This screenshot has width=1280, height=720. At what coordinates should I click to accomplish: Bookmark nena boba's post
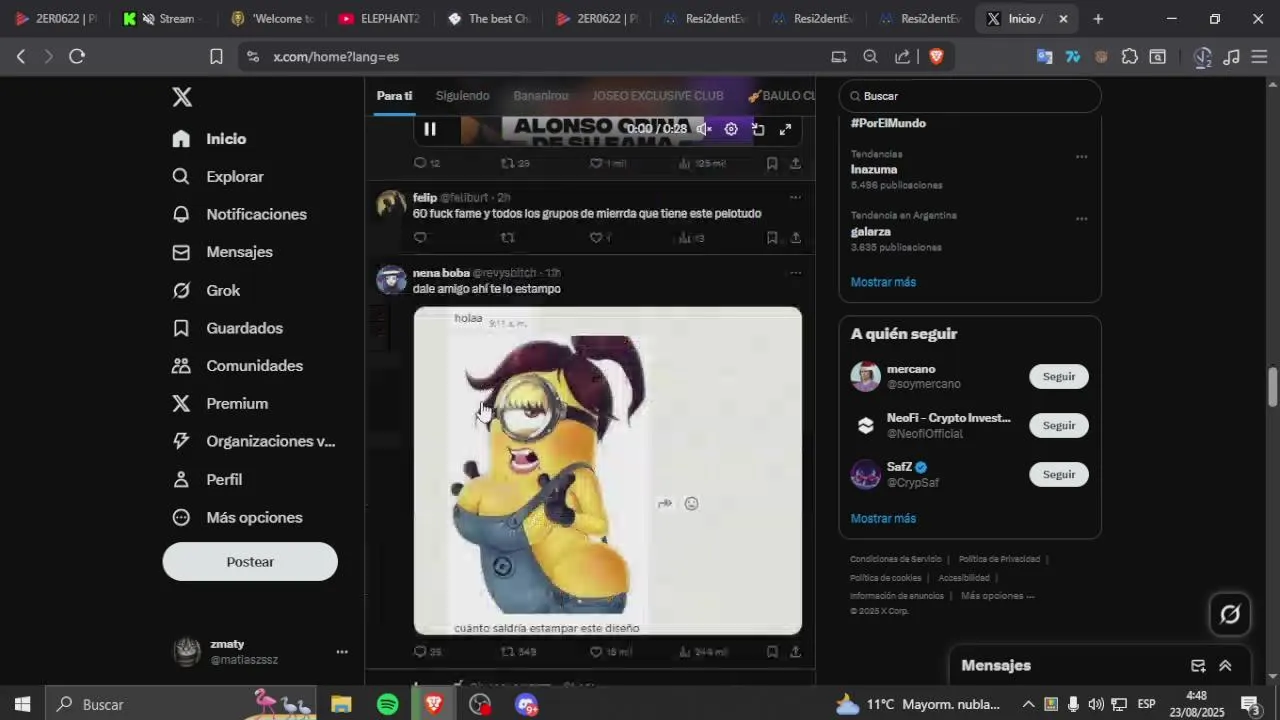click(x=772, y=652)
